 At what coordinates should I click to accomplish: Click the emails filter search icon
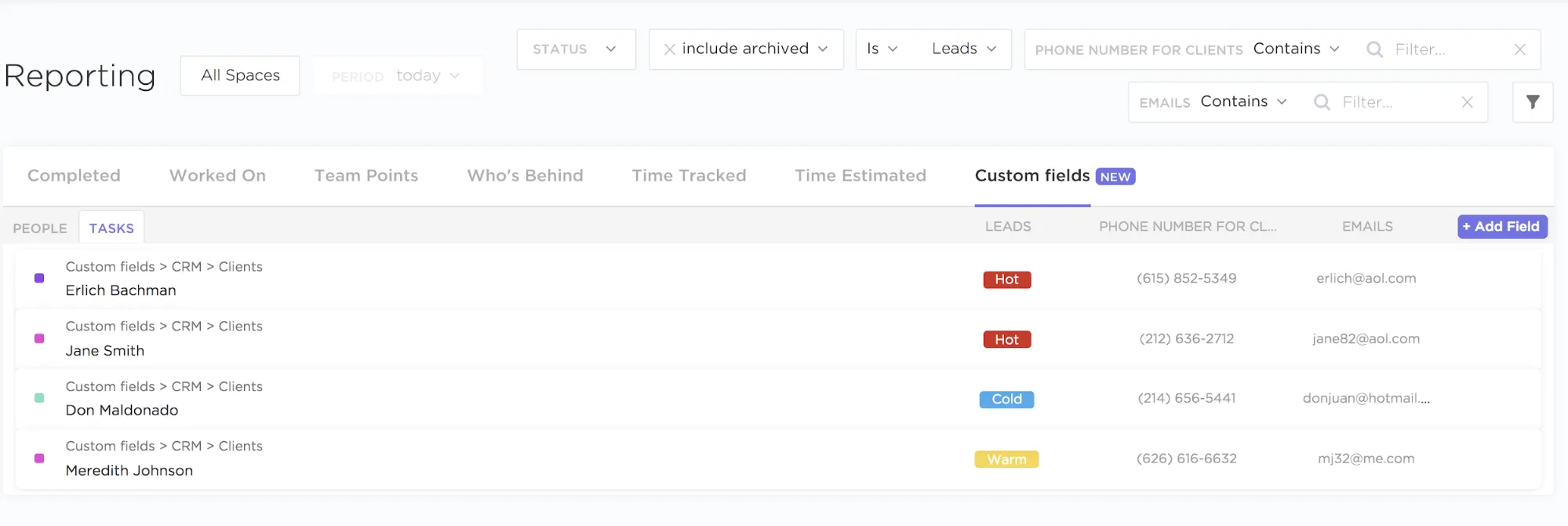1322,102
